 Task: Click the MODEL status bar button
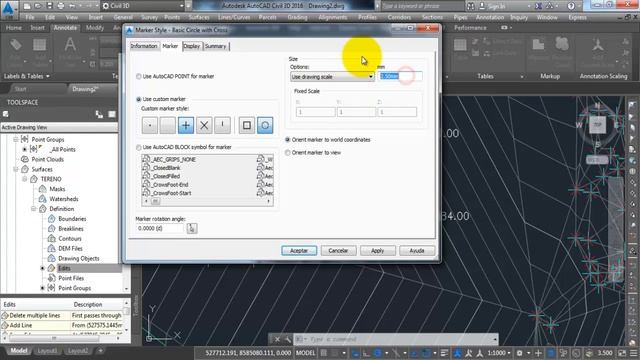coord(305,353)
